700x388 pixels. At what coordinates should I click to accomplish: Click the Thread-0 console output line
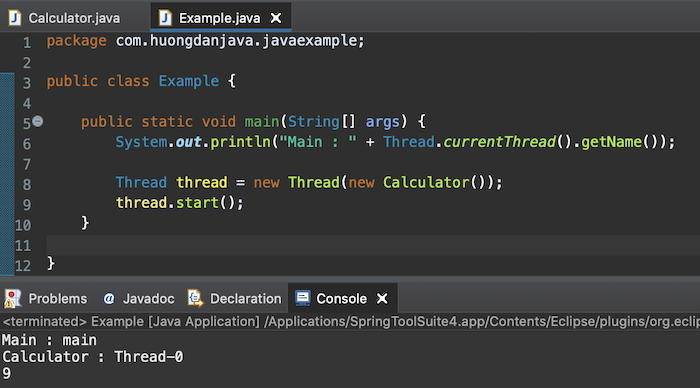click(x=92, y=357)
